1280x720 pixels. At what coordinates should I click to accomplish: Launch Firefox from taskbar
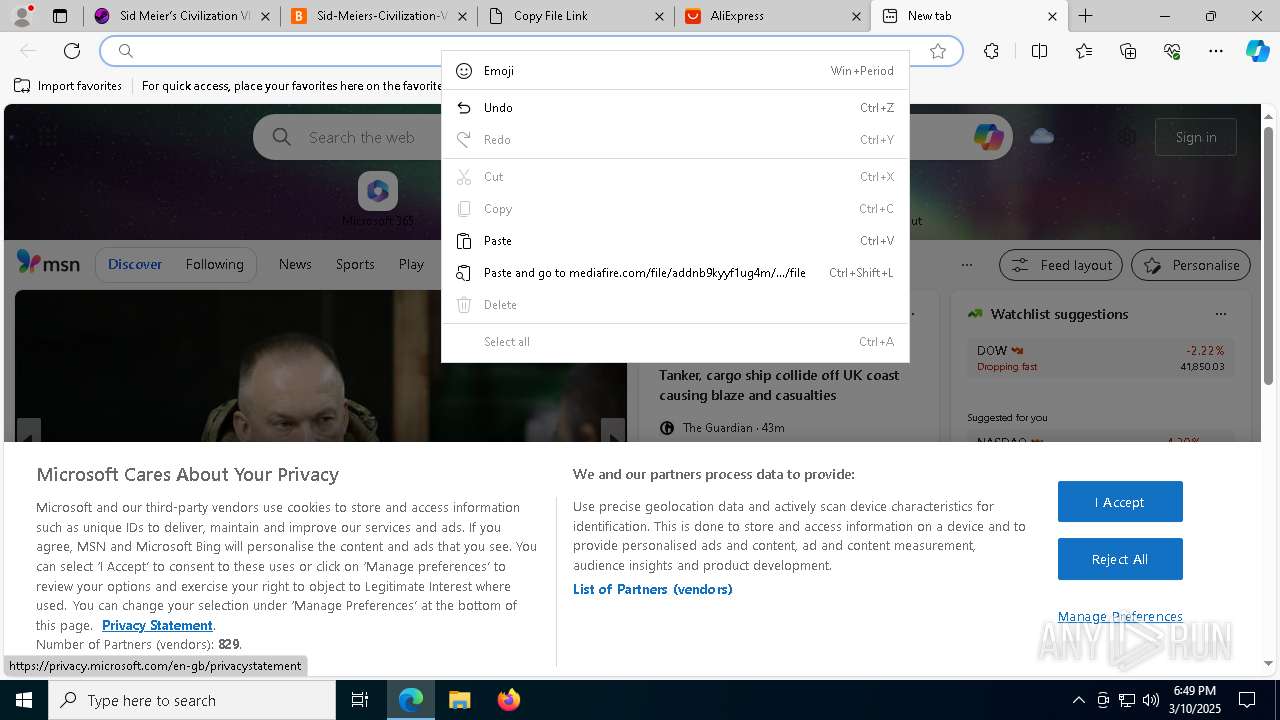point(508,700)
